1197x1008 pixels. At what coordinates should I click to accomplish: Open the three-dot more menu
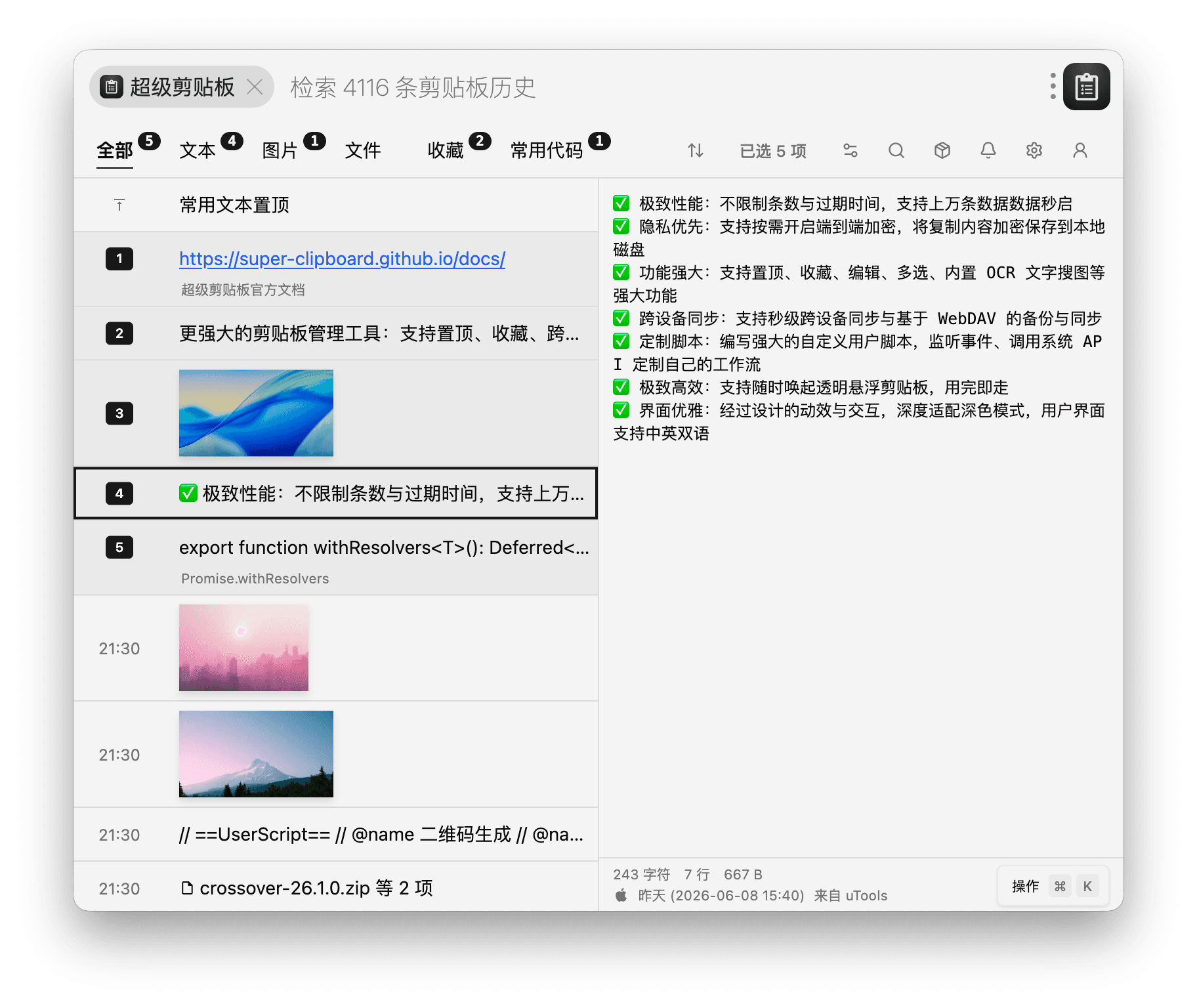click(1053, 87)
